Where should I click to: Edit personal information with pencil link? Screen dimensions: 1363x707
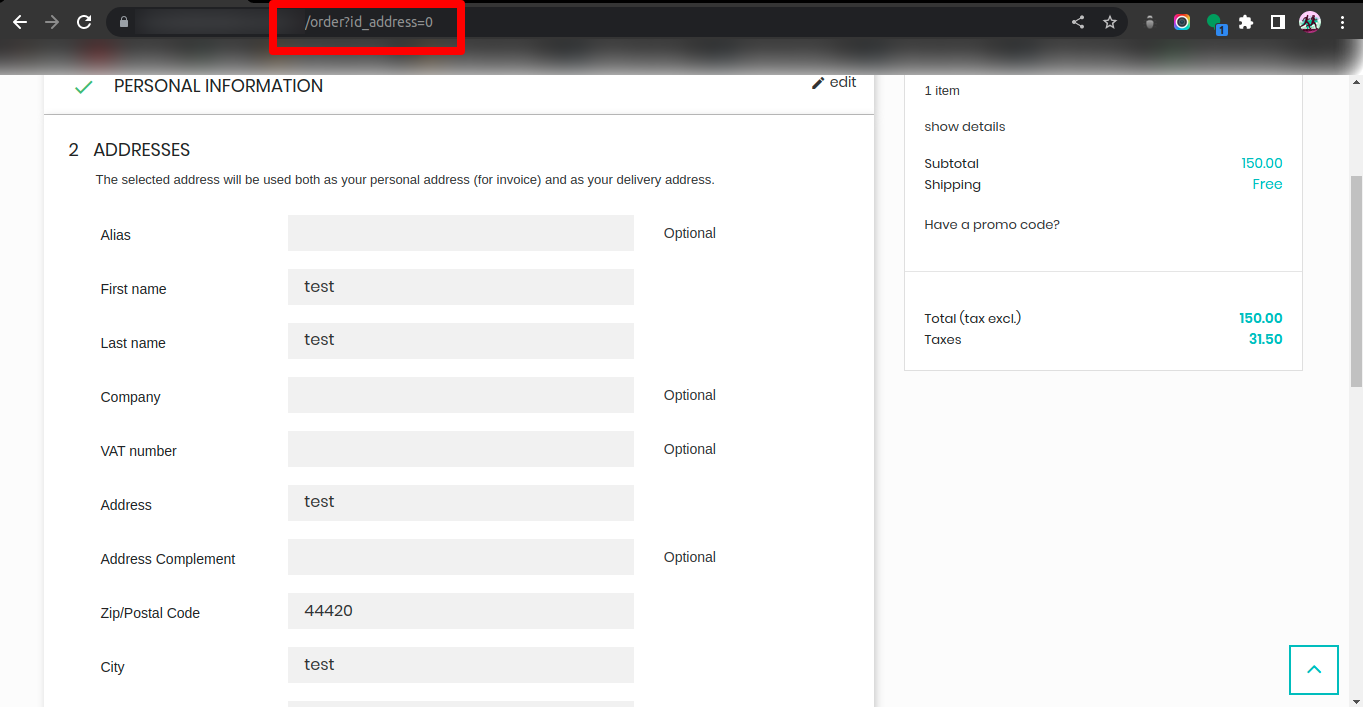pos(834,82)
